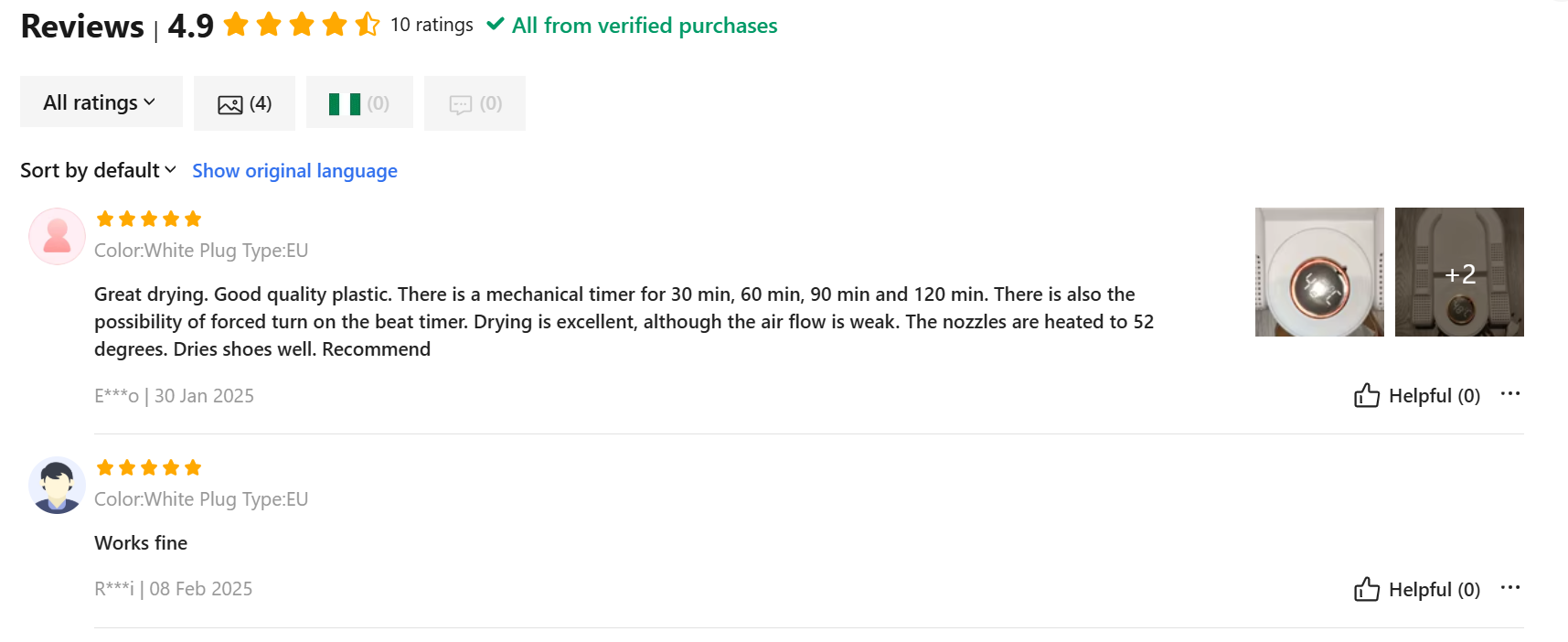Click five-star rating on E***o's review

(x=148, y=219)
